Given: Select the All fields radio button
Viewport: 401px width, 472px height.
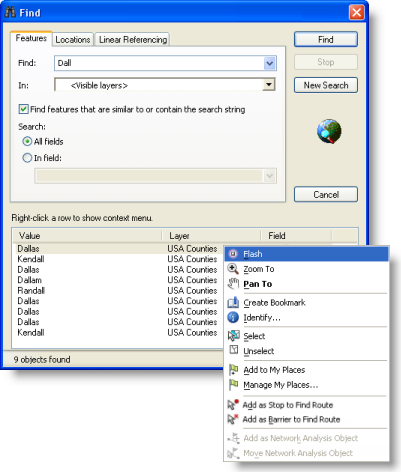Looking at the screenshot, I should pyautogui.click(x=27, y=141).
